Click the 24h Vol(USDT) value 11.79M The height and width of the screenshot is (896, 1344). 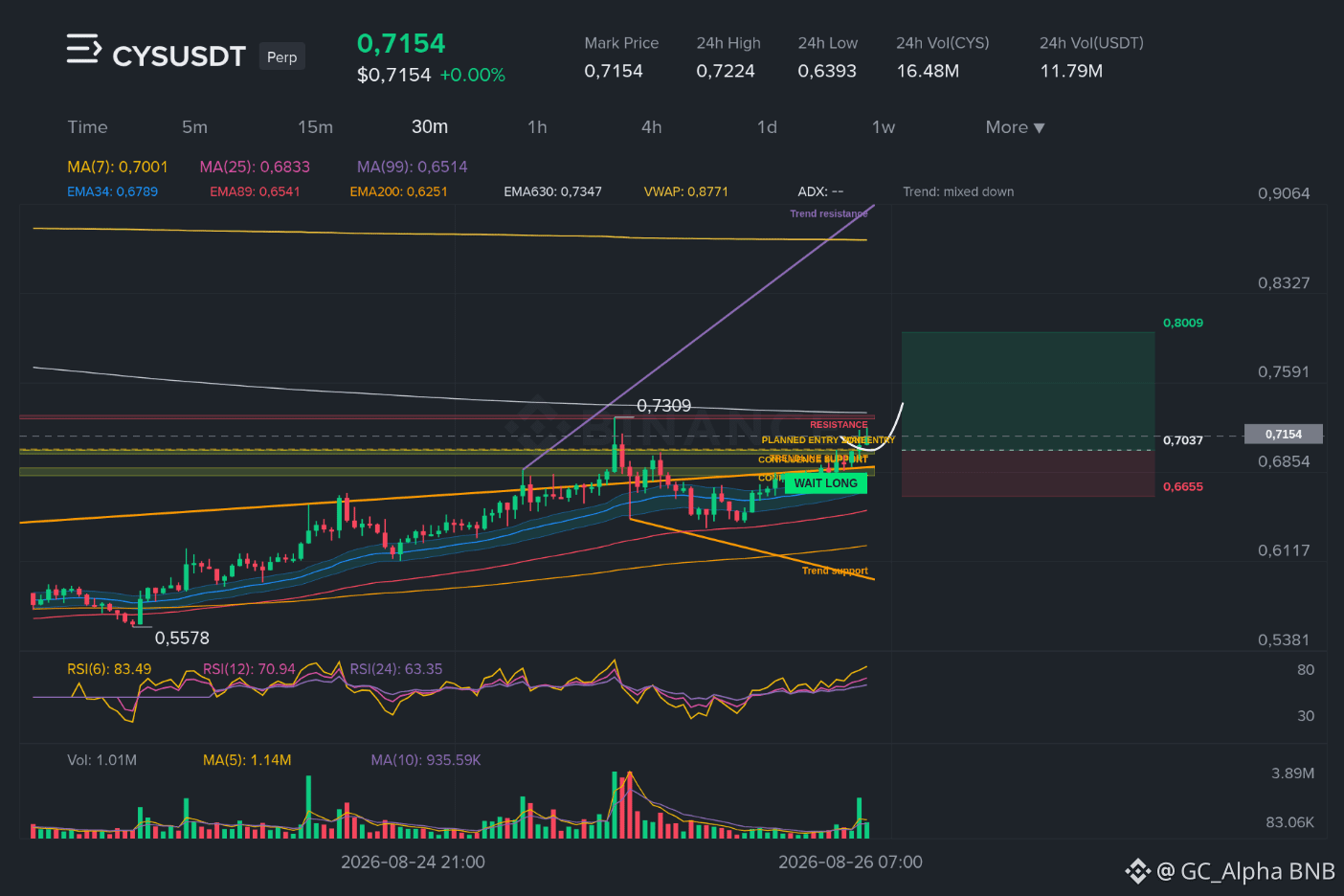tap(1071, 71)
